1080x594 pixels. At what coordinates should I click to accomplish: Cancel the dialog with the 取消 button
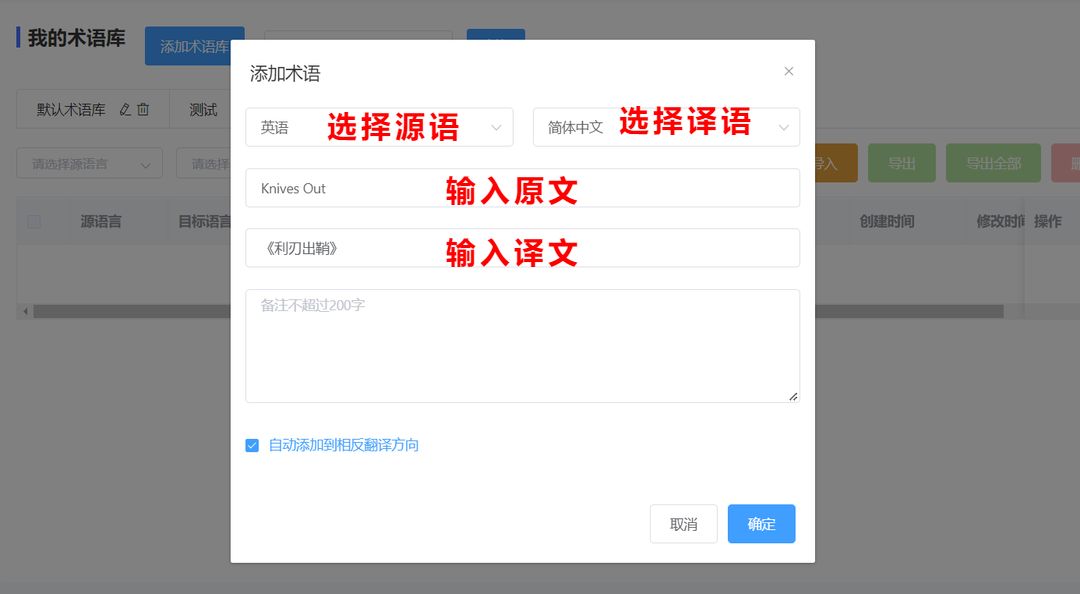[683, 523]
